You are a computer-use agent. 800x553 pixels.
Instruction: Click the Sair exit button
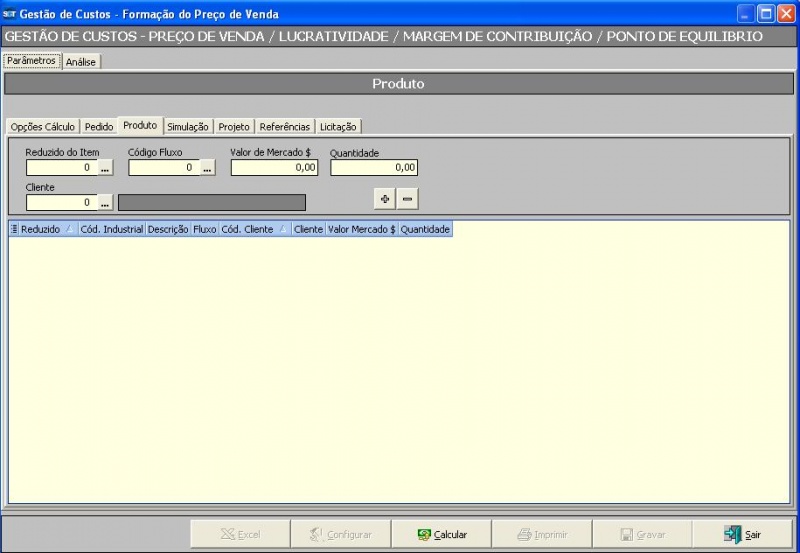(x=743, y=534)
